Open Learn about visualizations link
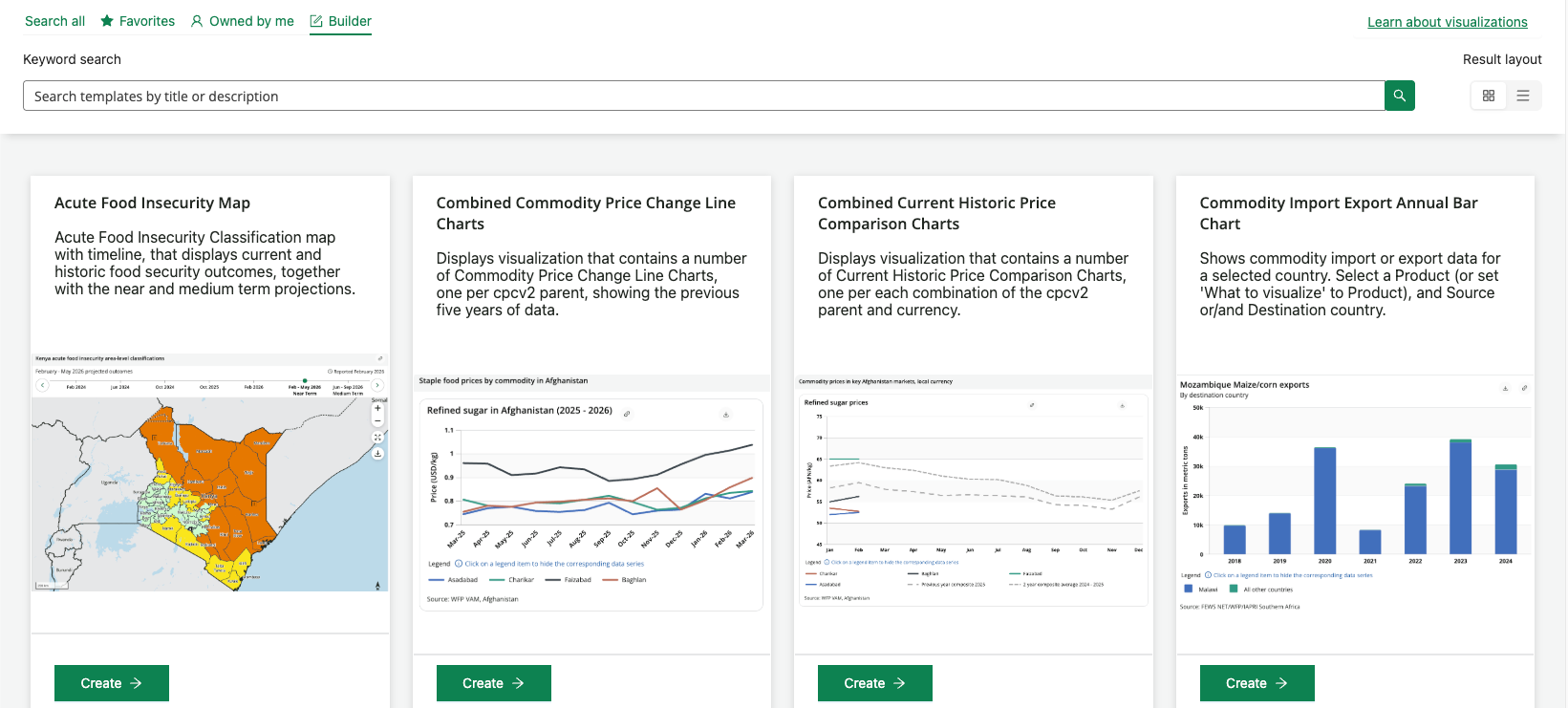The image size is (1568, 708). point(1447,22)
